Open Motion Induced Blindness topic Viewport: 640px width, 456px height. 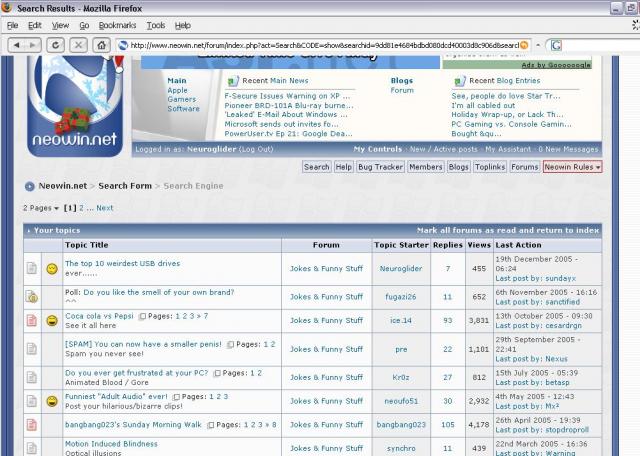click(x=111, y=444)
